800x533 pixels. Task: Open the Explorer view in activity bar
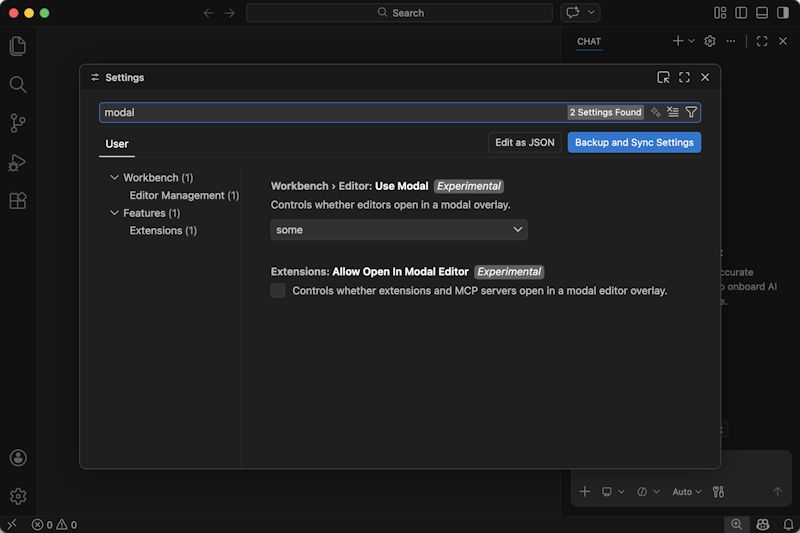pos(18,46)
